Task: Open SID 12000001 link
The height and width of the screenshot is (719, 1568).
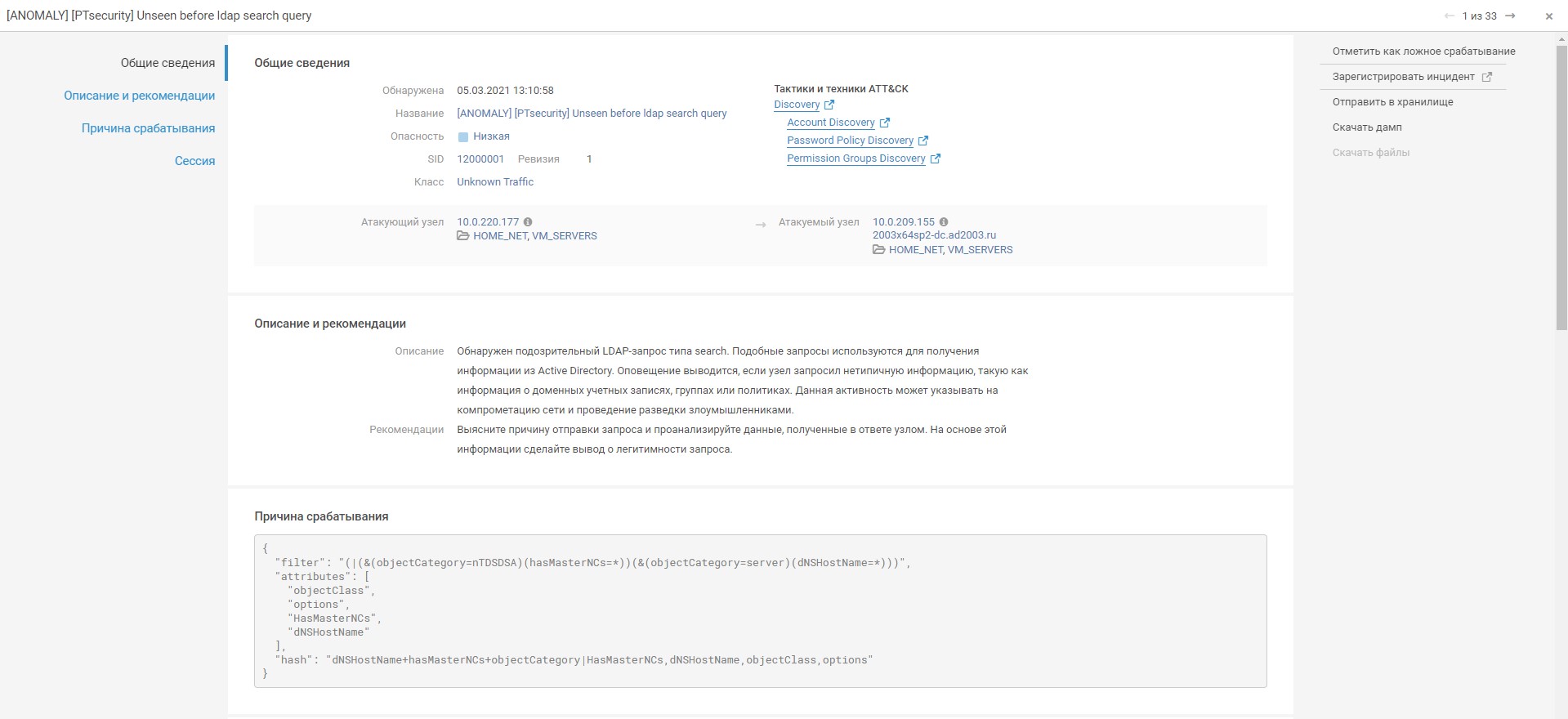Action: [480, 159]
